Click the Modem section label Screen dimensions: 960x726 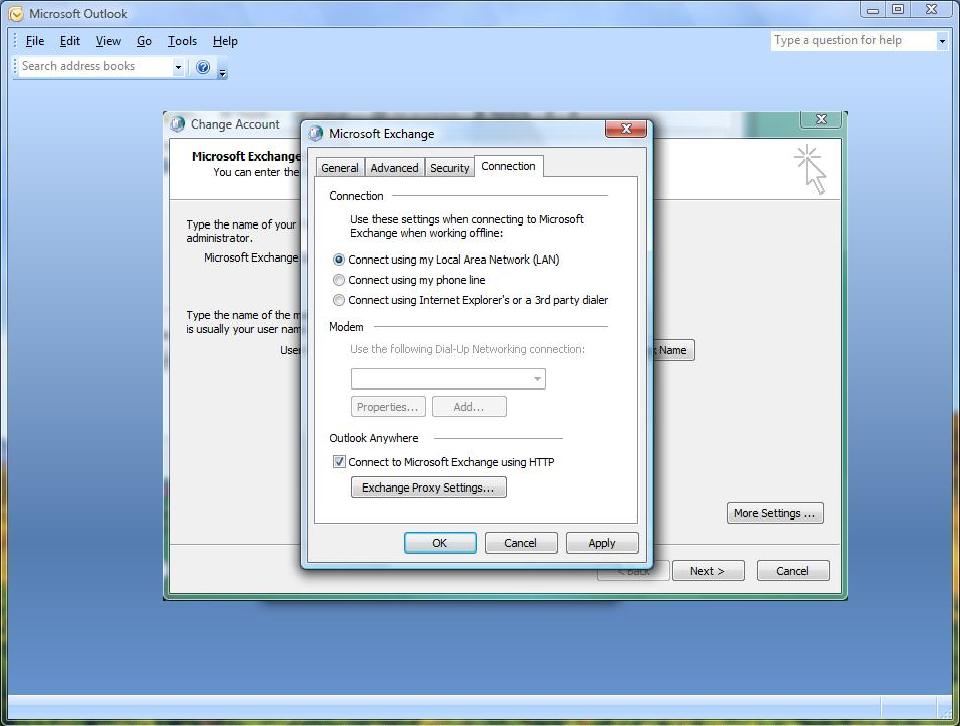(346, 327)
